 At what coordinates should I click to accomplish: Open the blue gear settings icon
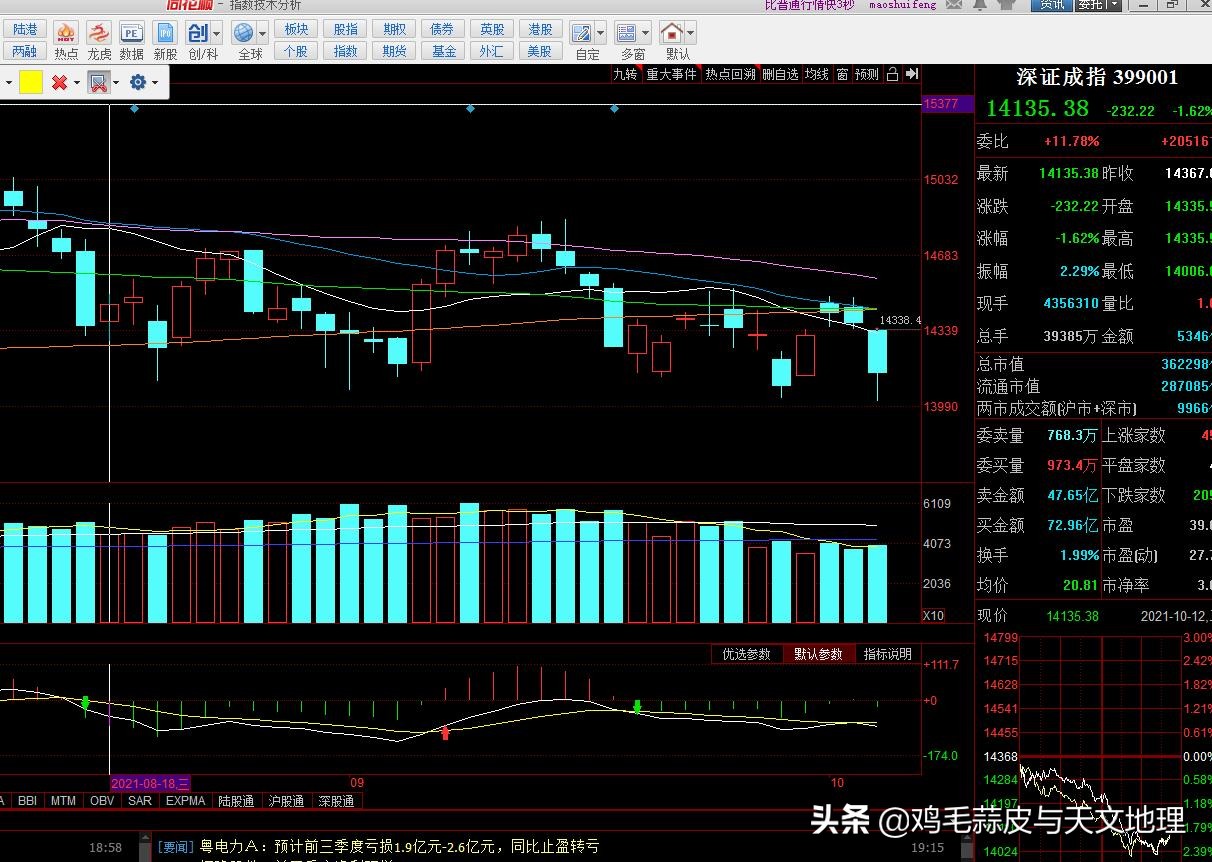(x=137, y=82)
